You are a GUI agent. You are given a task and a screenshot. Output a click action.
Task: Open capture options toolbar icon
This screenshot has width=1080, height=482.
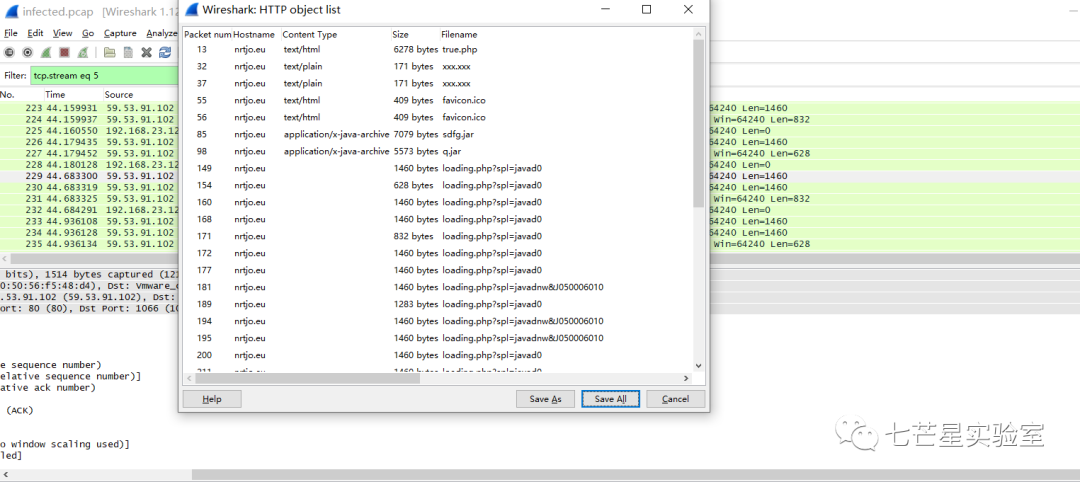28,52
